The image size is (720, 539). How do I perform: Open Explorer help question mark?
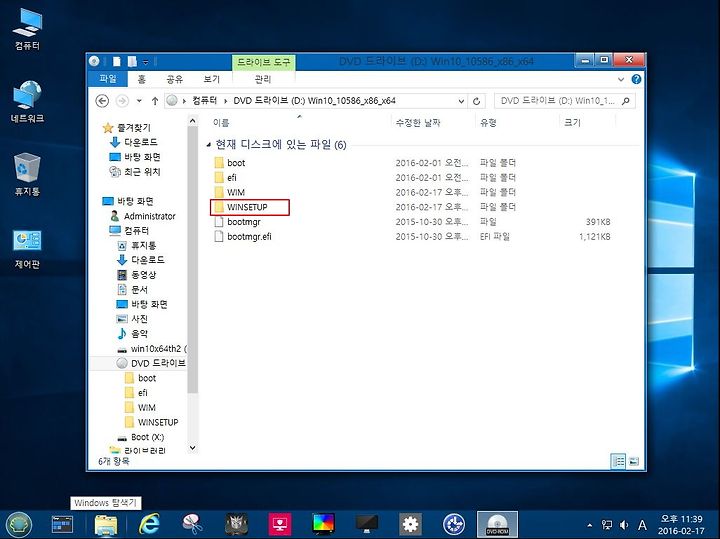point(636,79)
